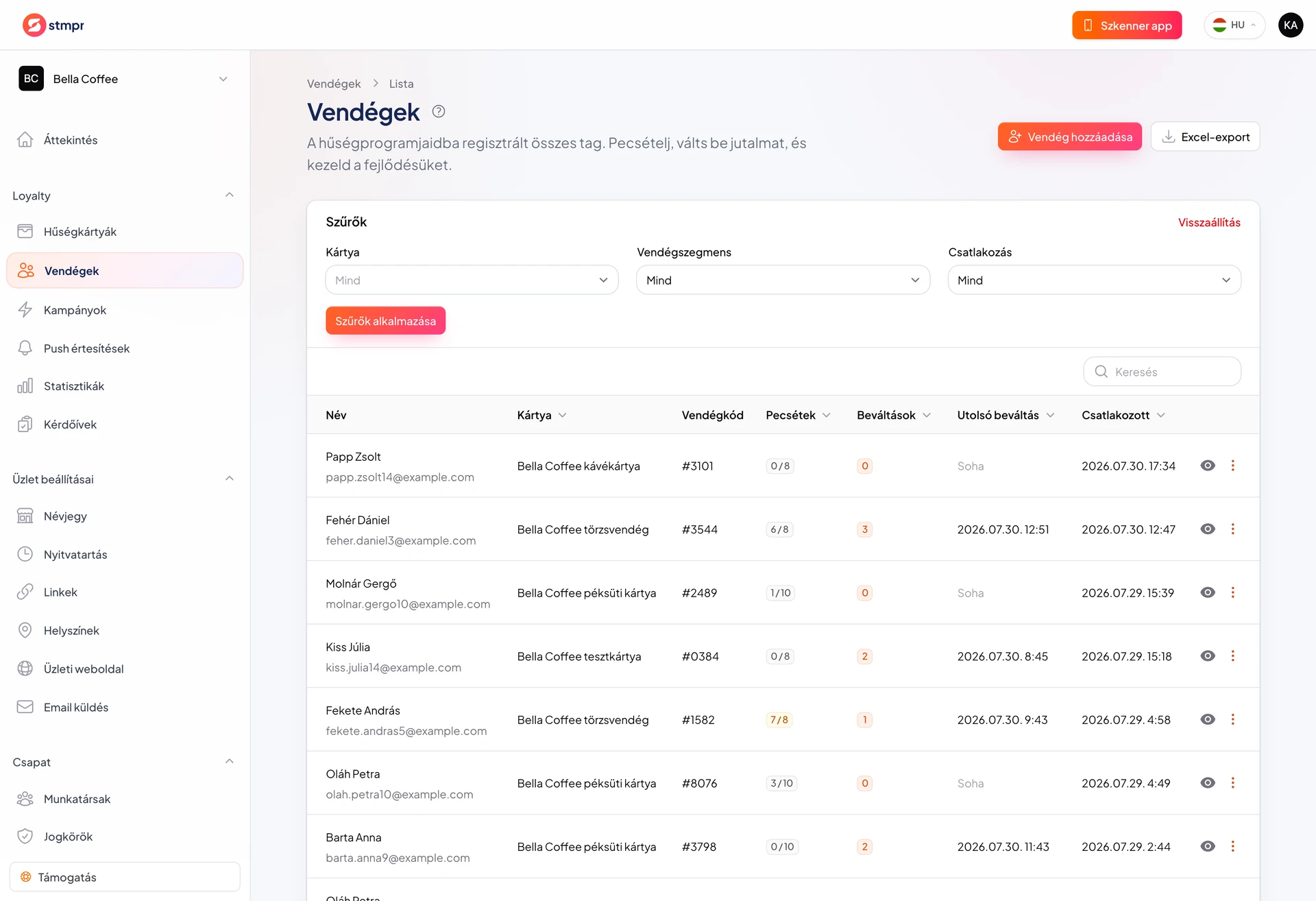Open more options for Fehér Dániel
This screenshot has width=1316, height=901.
[x=1232, y=529]
